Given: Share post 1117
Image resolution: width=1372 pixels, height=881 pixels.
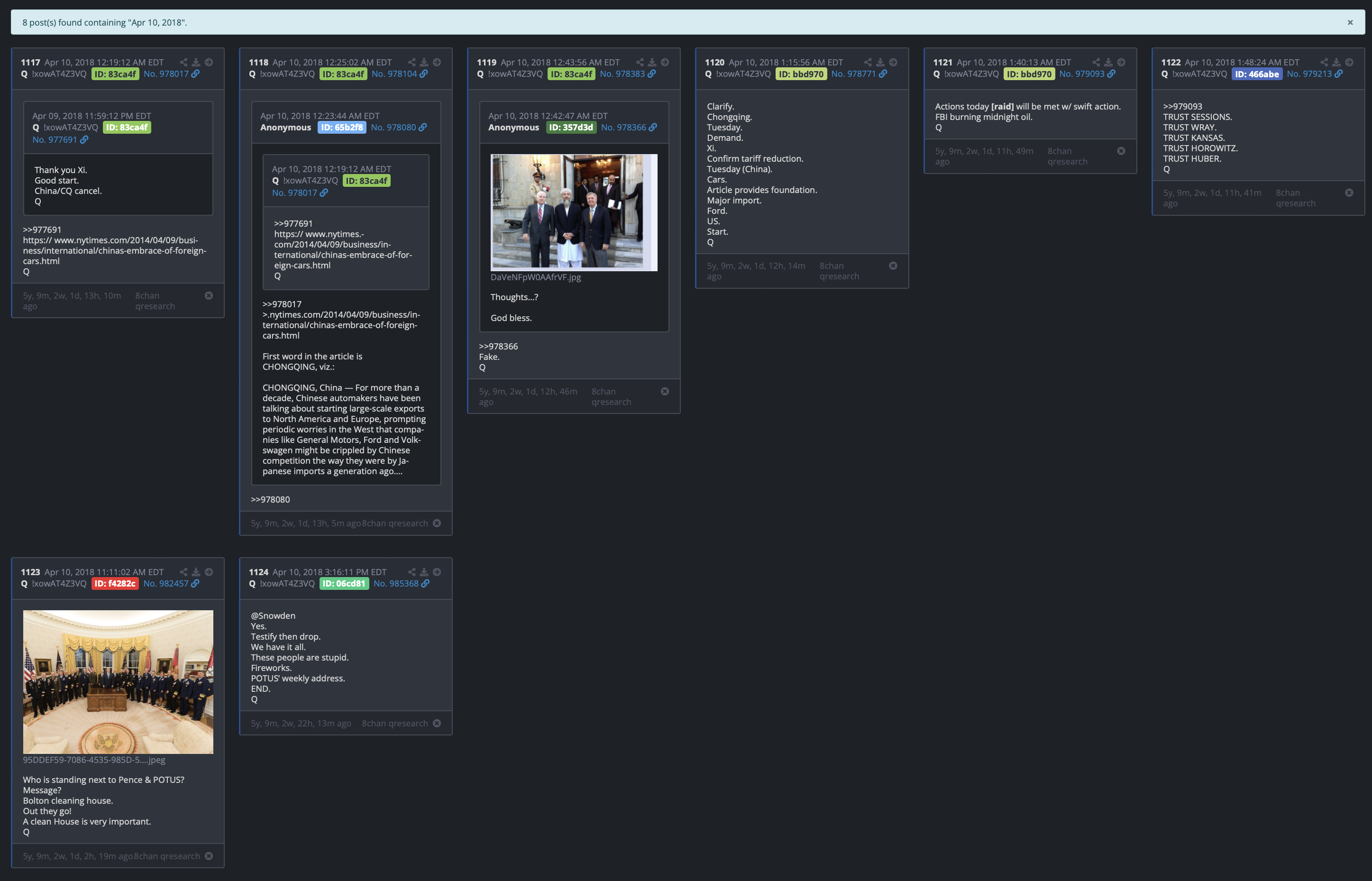Looking at the screenshot, I should (183, 63).
